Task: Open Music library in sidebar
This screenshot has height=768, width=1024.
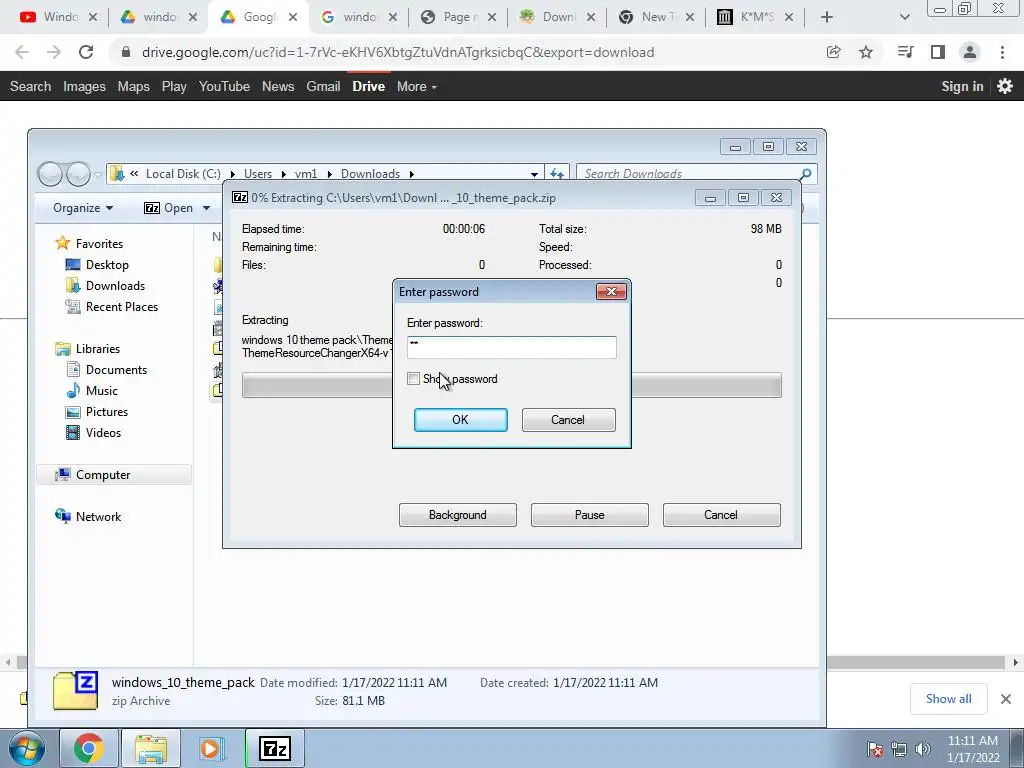Action: [91, 391]
